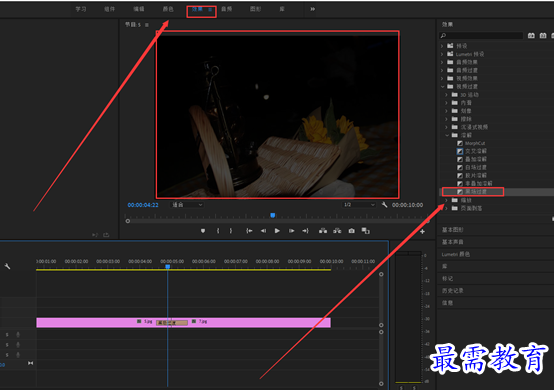Toggle comparison view icon
Viewport: 554px width, 390px height.
[366, 231]
